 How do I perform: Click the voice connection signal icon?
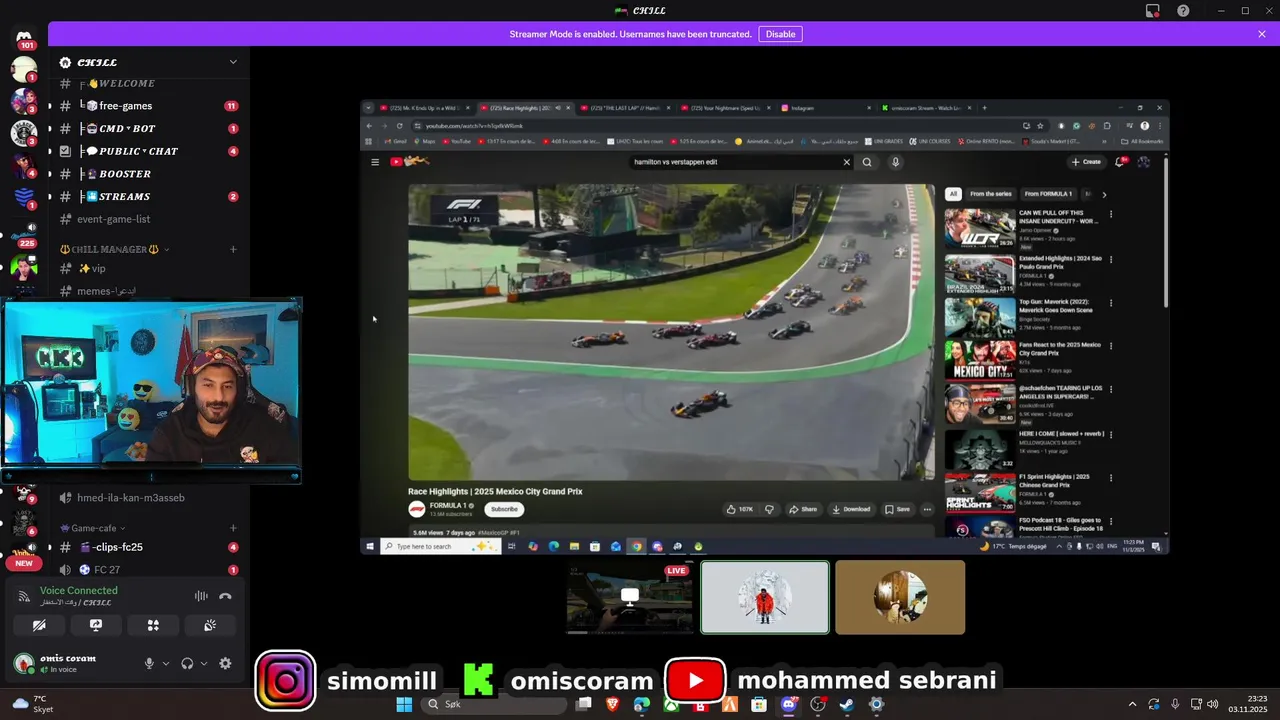click(x=24, y=596)
